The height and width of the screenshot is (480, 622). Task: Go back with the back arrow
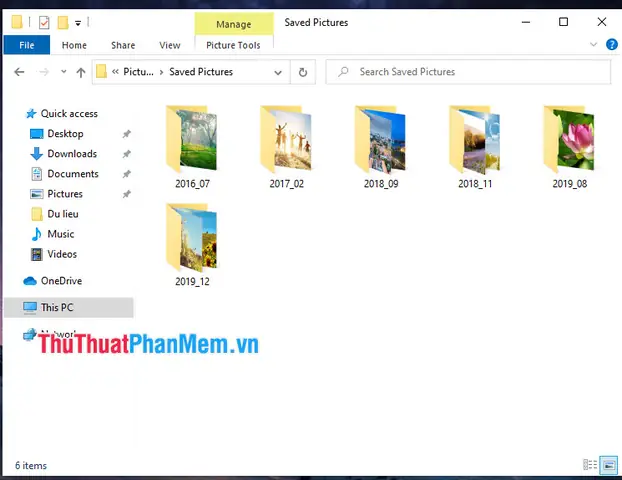click(19, 72)
